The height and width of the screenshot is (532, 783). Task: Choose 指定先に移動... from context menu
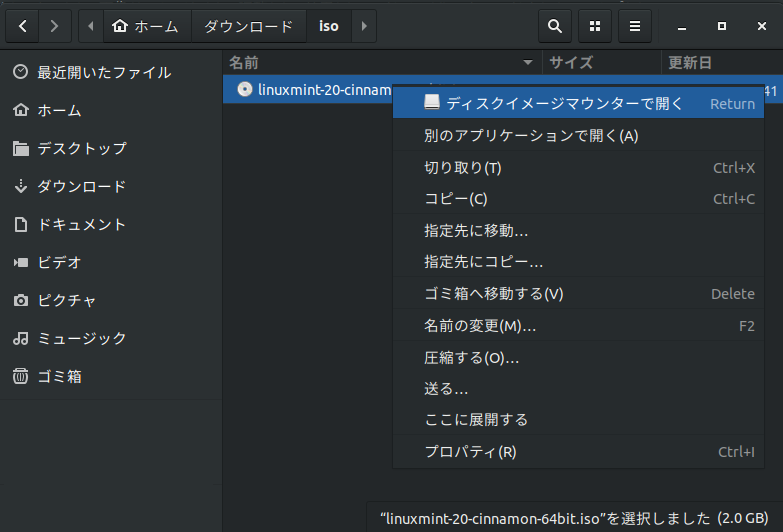(x=578, y=230)
